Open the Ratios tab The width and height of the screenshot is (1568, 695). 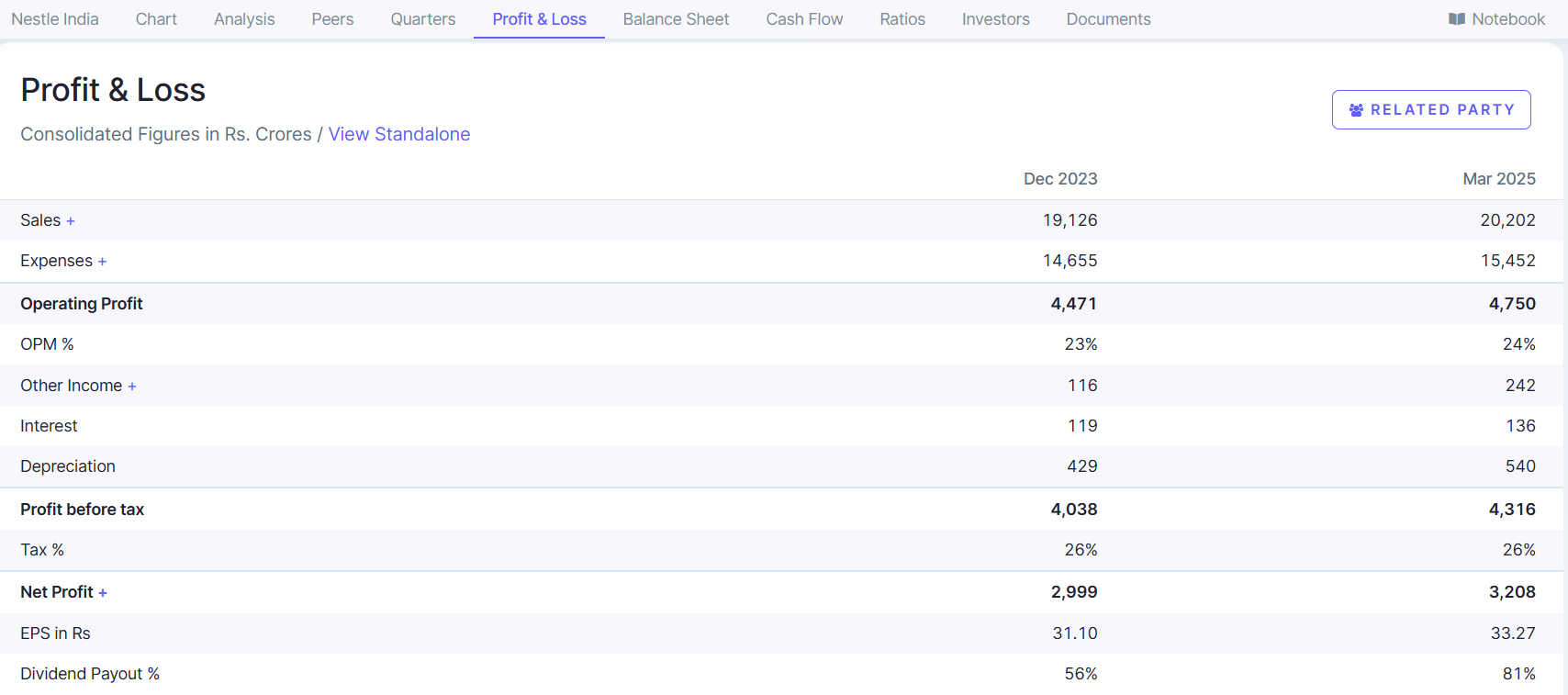(902, 19)
